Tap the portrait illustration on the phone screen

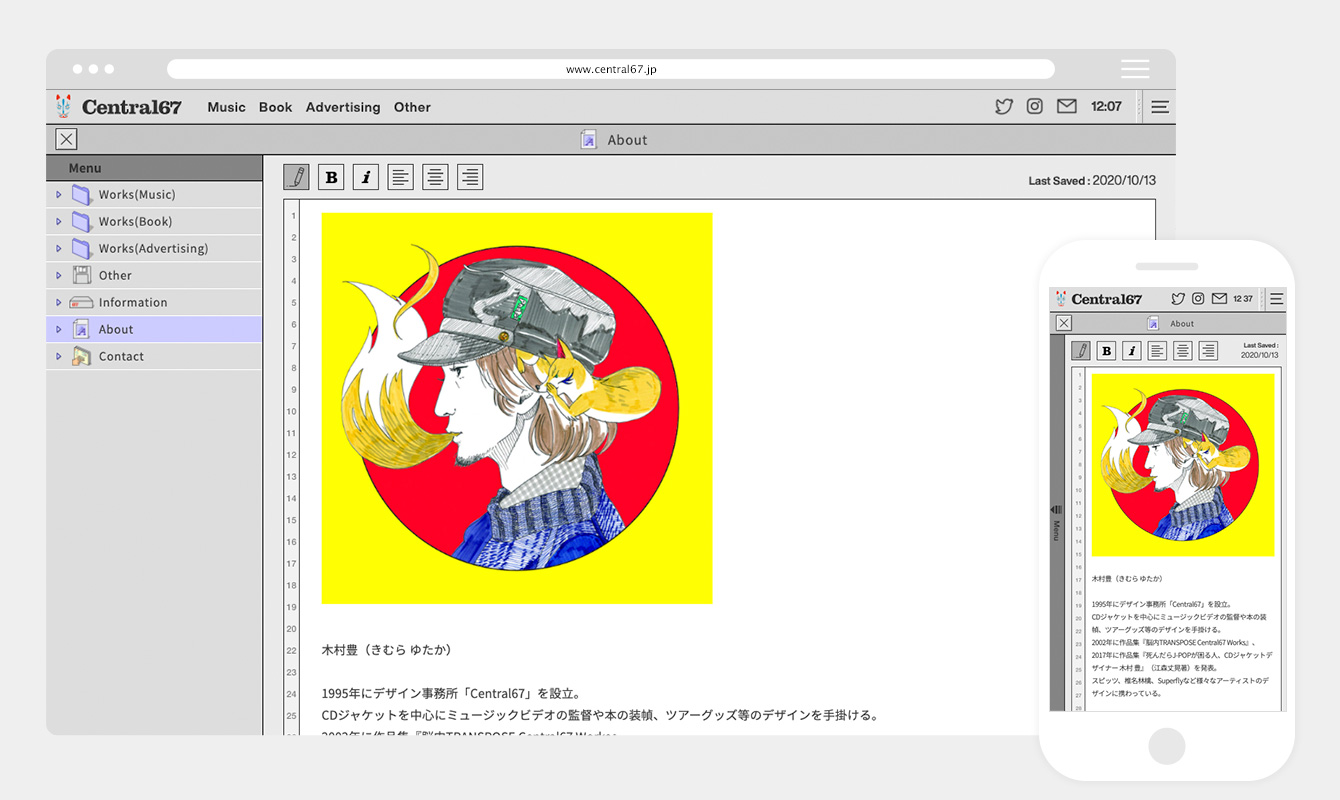click(1183, 465)
